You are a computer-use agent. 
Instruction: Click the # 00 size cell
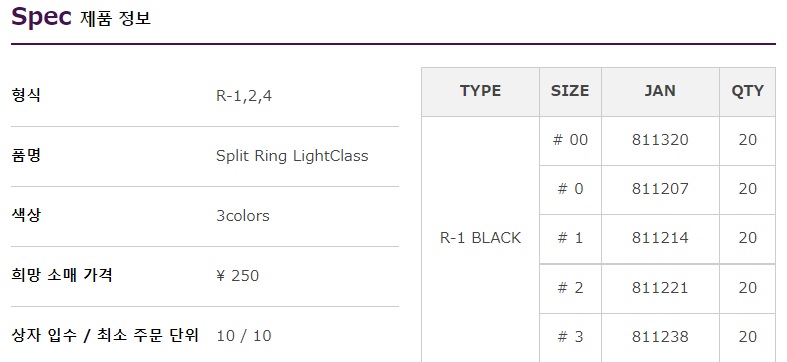tap(570, 141)
